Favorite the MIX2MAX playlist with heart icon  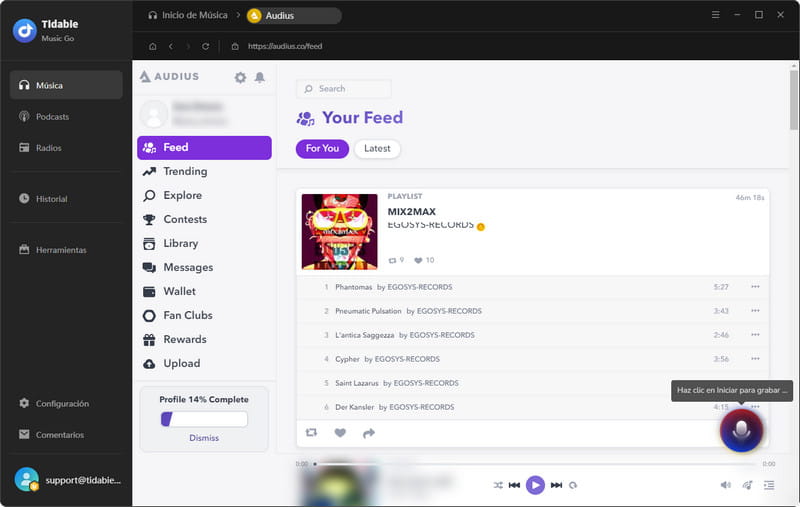(x=340, y=433)
